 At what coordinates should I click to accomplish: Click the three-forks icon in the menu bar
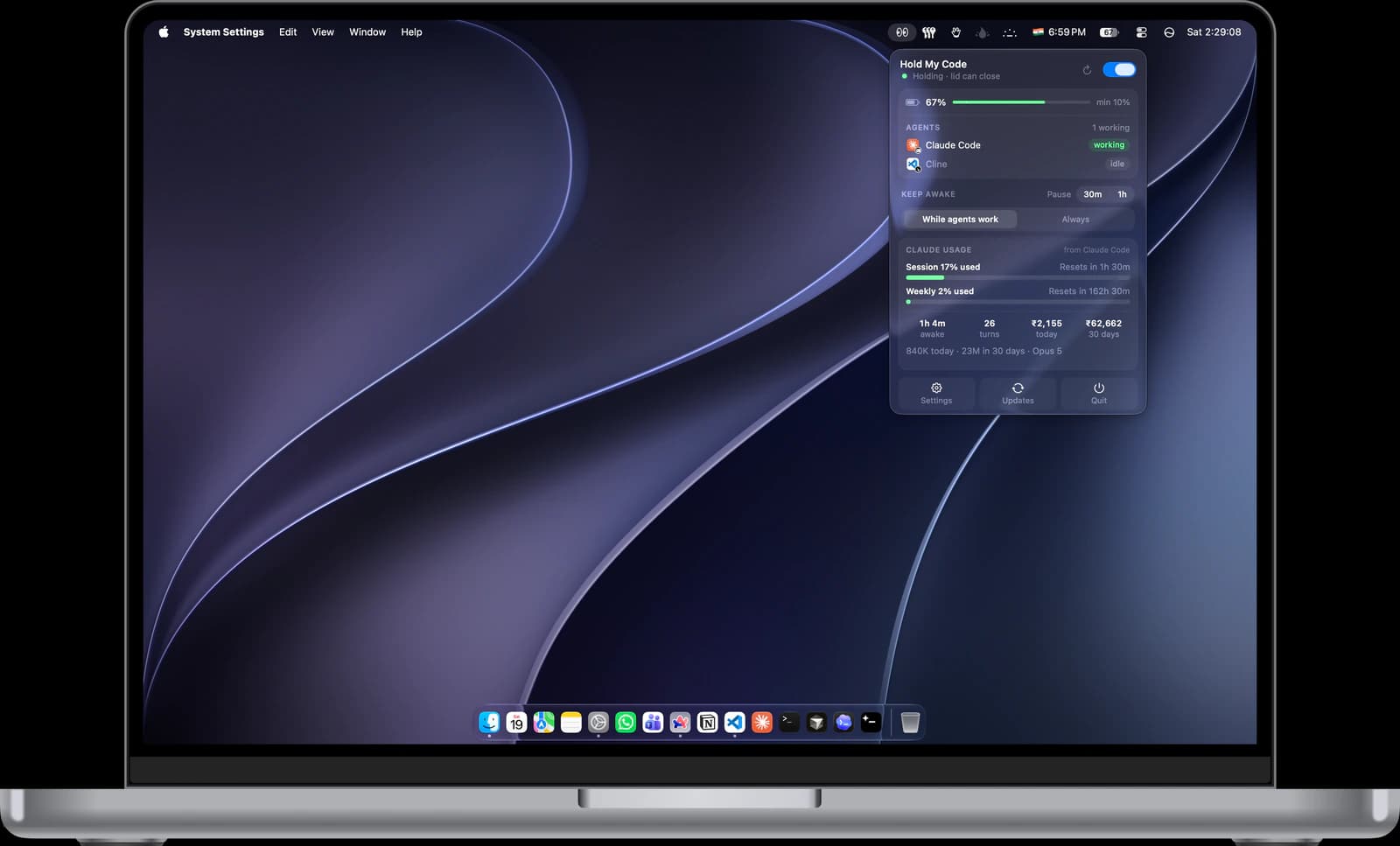pos(929,32)
